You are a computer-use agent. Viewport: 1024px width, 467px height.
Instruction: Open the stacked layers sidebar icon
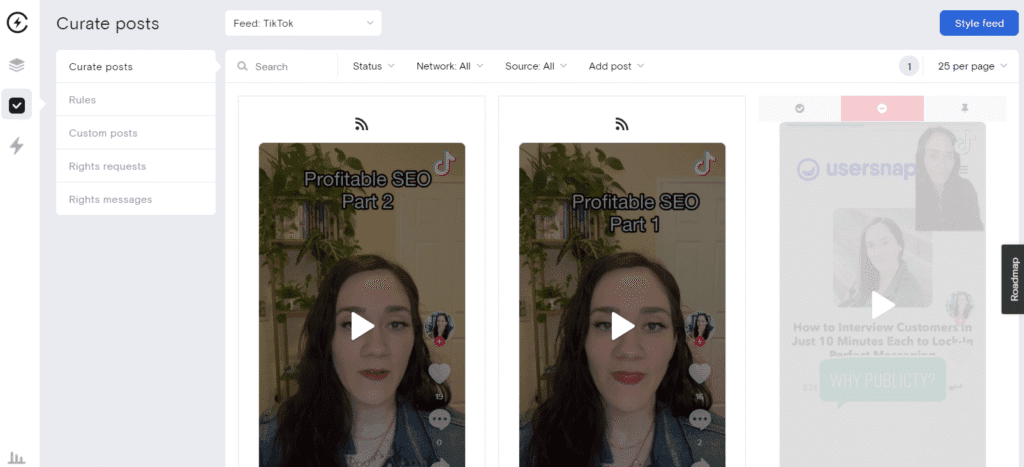17,65
